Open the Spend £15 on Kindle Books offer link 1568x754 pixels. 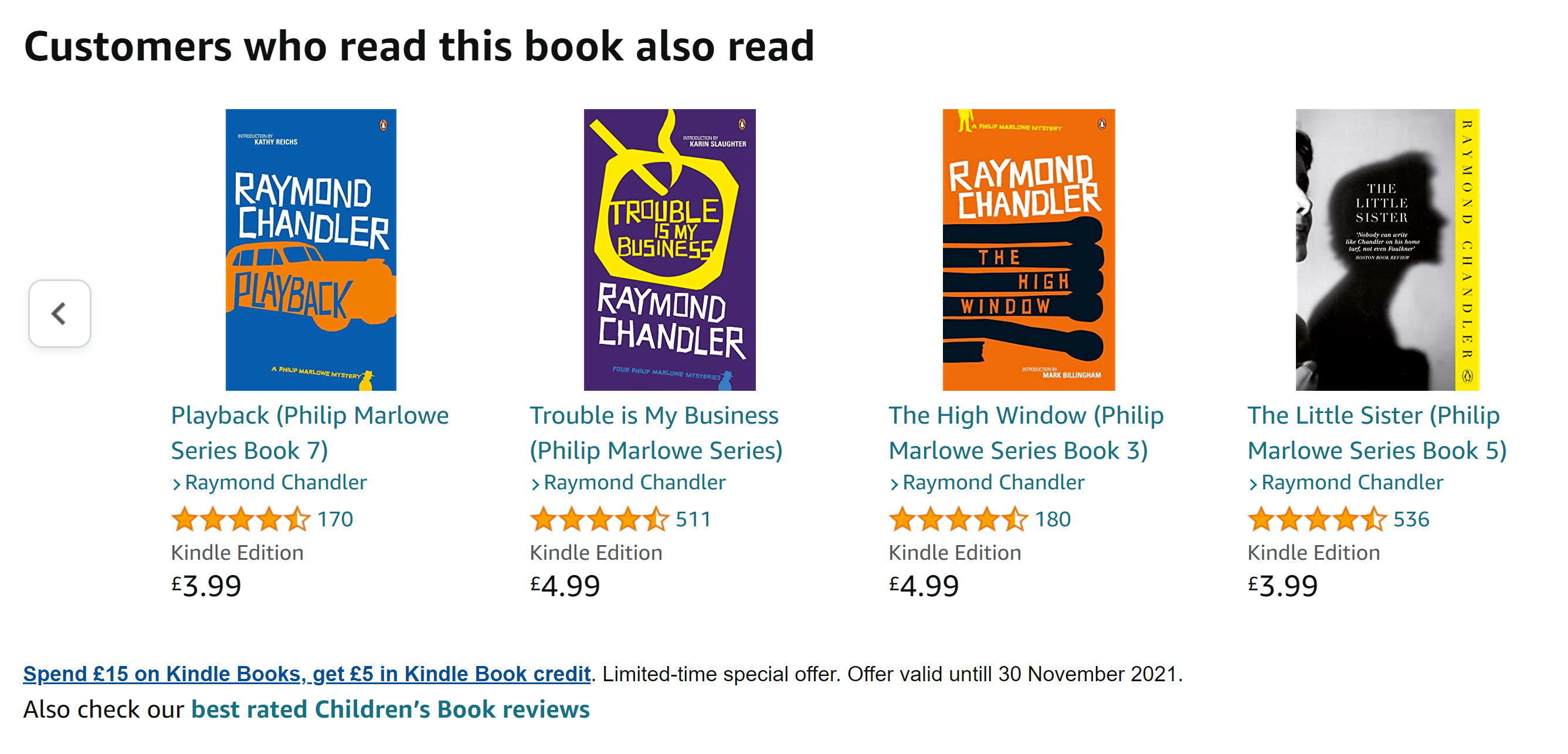tap(307, 674)
